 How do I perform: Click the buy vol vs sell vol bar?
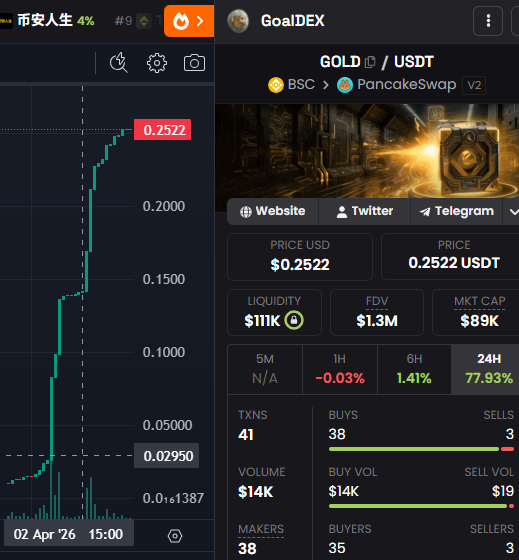pyautogui.click(x=421, y=506)
